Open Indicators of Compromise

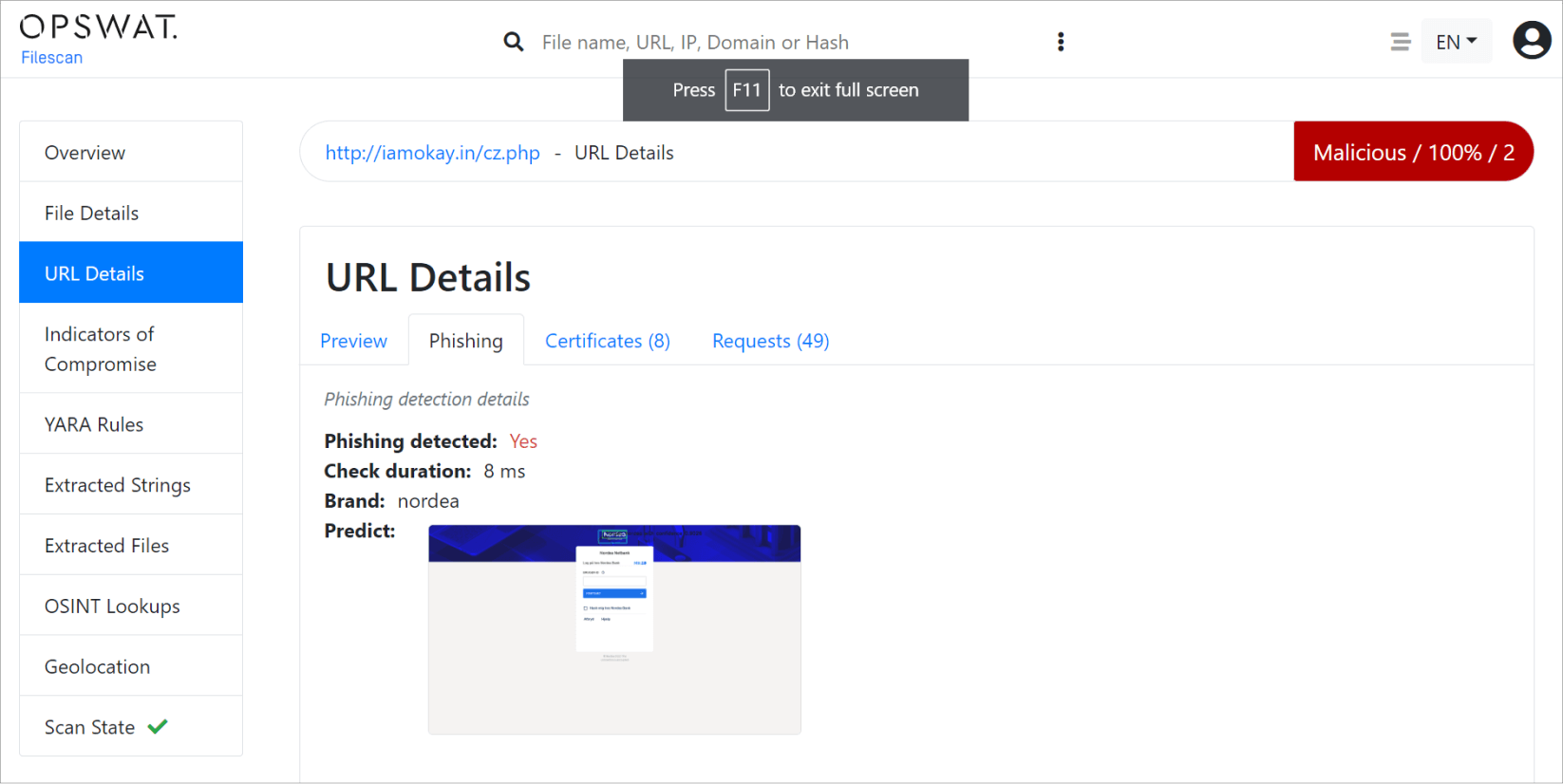click(x=131, y=348)
